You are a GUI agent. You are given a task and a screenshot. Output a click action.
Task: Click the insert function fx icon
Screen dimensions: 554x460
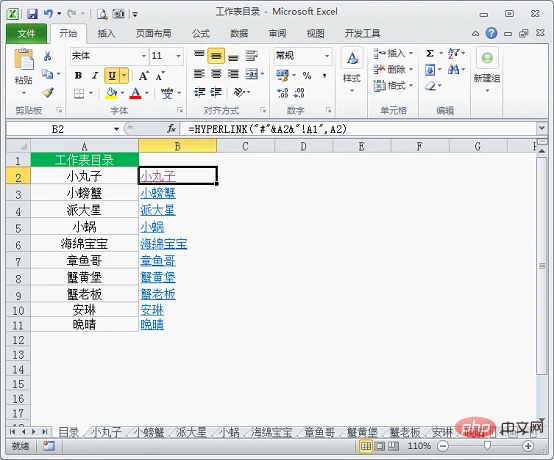[x=172, y=129]
